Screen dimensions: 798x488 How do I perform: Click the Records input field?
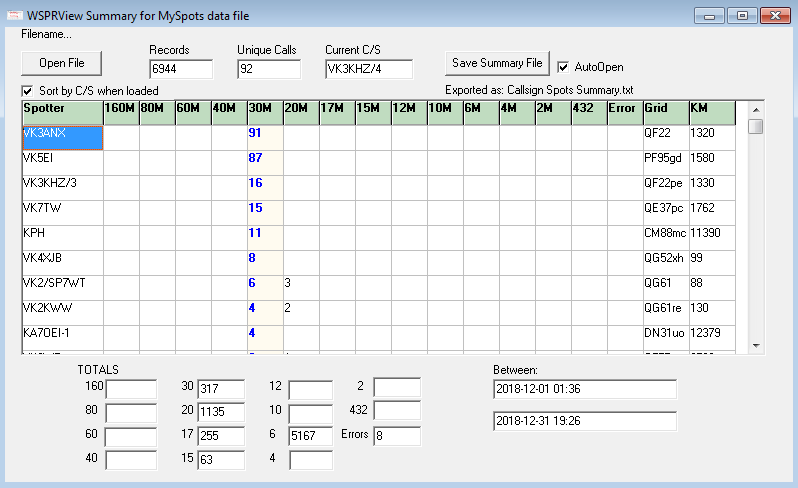(180, 69)
